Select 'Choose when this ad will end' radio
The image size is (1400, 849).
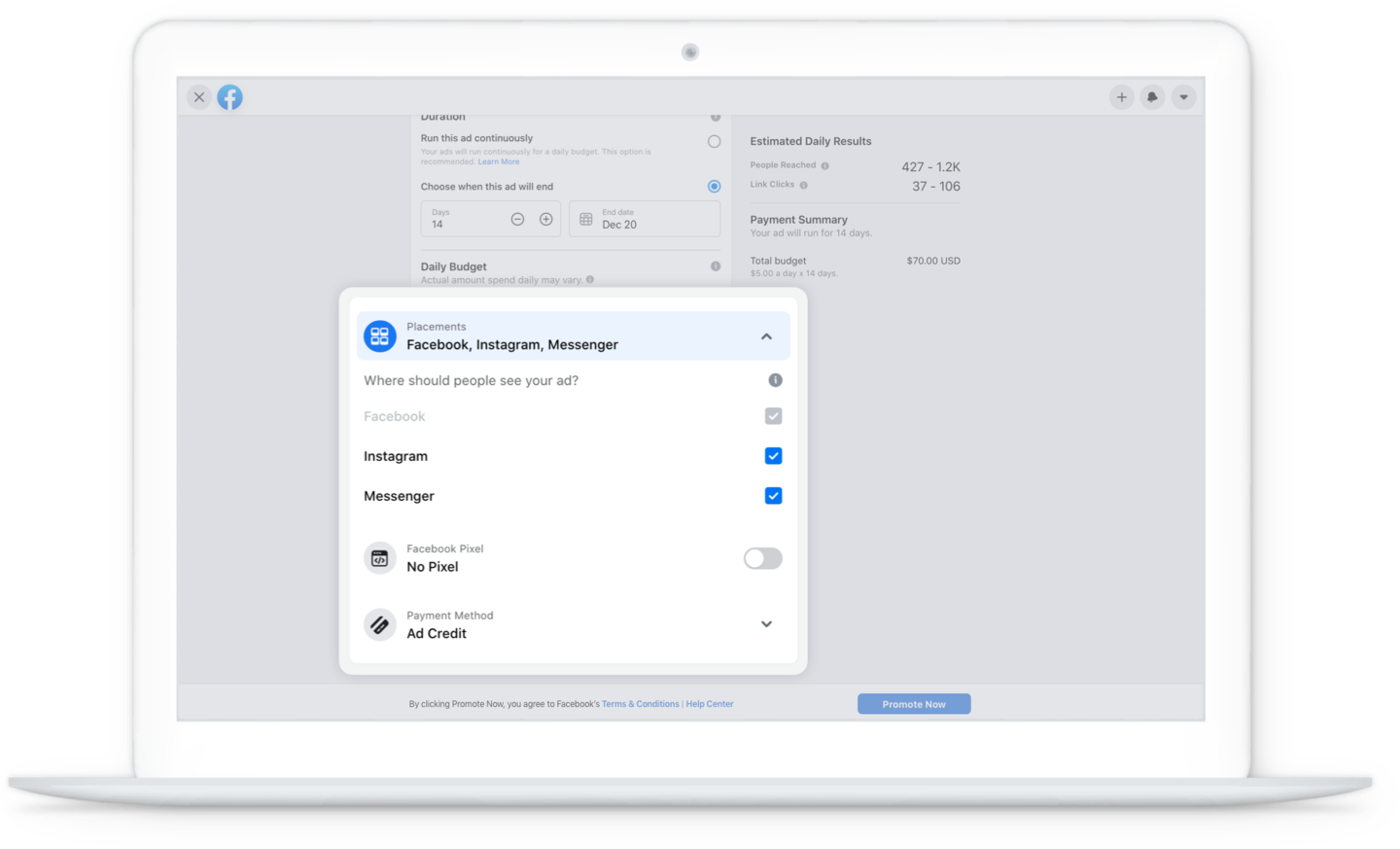tap(715, 187)
